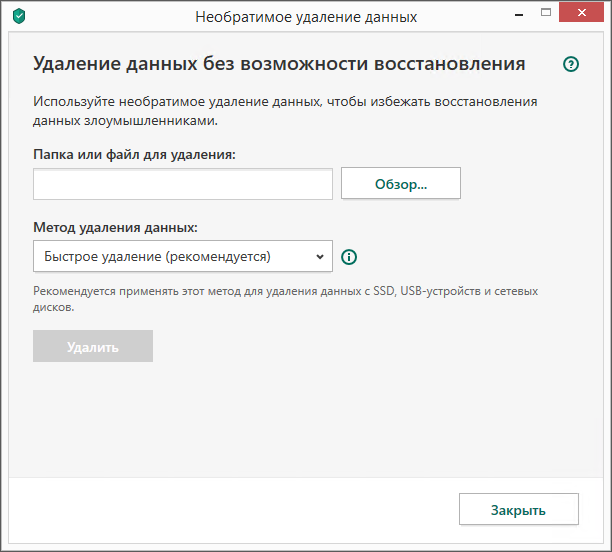Screen dimensions: 612x552
Task: Click the "Метод удаления данных:" label
Action: coord(115,227)
